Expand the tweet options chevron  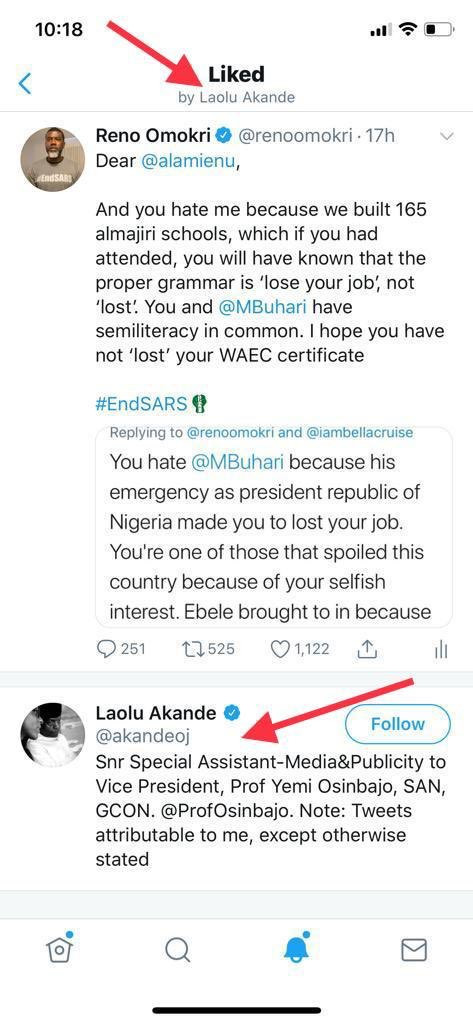tap(447, 136)
